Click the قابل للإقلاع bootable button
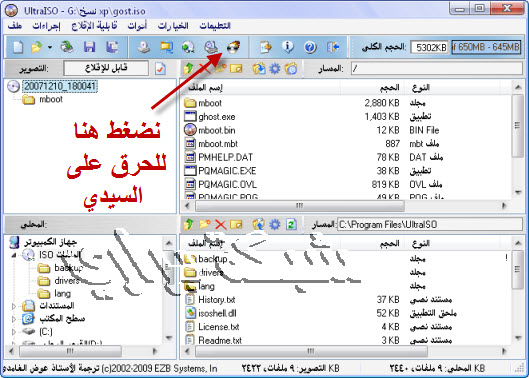This screenshot has height=378, width=529. (x=106, y=68)
